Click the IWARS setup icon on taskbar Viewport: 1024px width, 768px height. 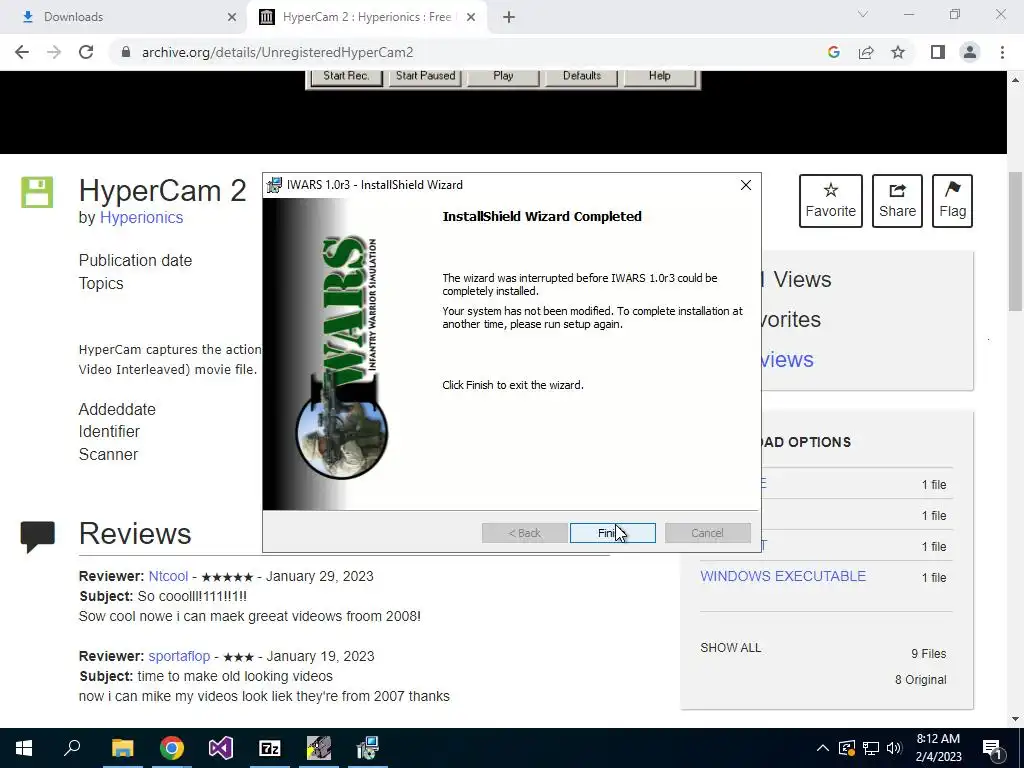click(319, 748)
